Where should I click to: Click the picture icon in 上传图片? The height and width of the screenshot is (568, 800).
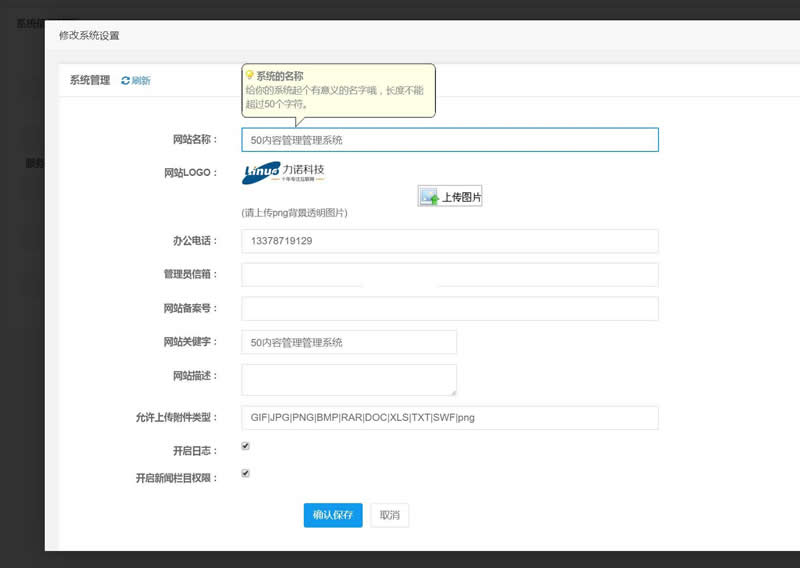[x=430, y=197]
